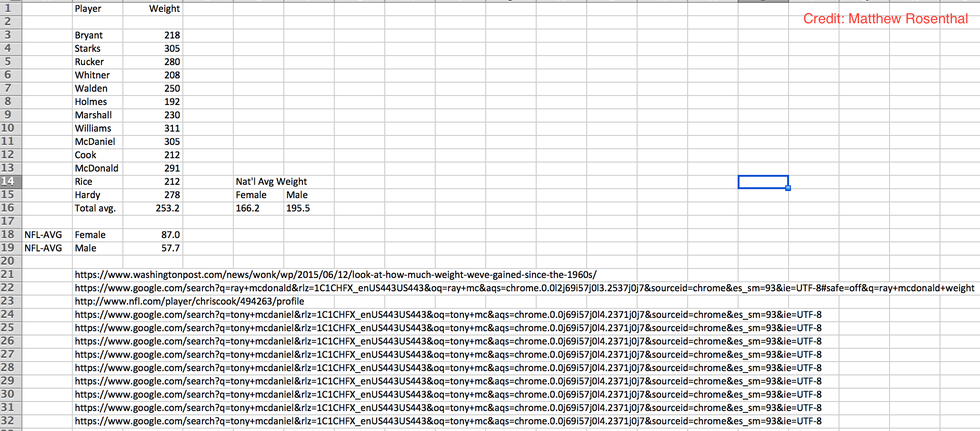
Task: Select the cell containing "McDonald"
Action: (96, 168)
